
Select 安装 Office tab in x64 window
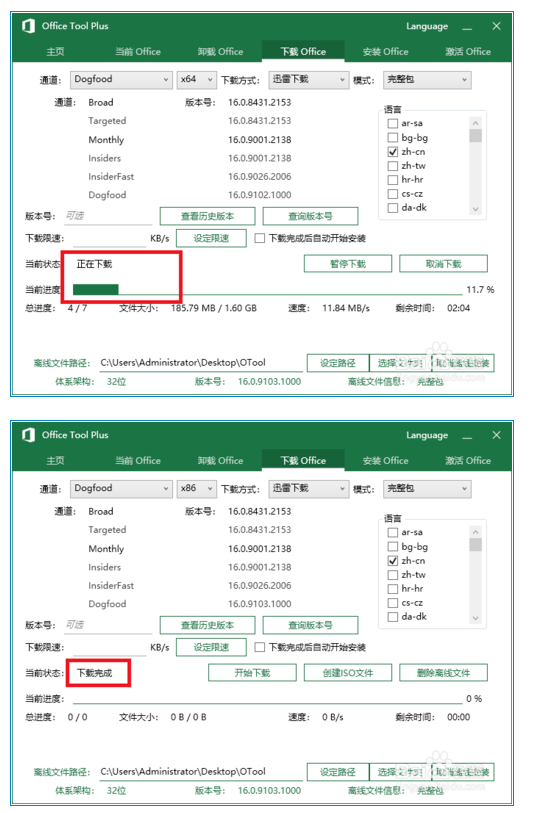pos(385,51)
